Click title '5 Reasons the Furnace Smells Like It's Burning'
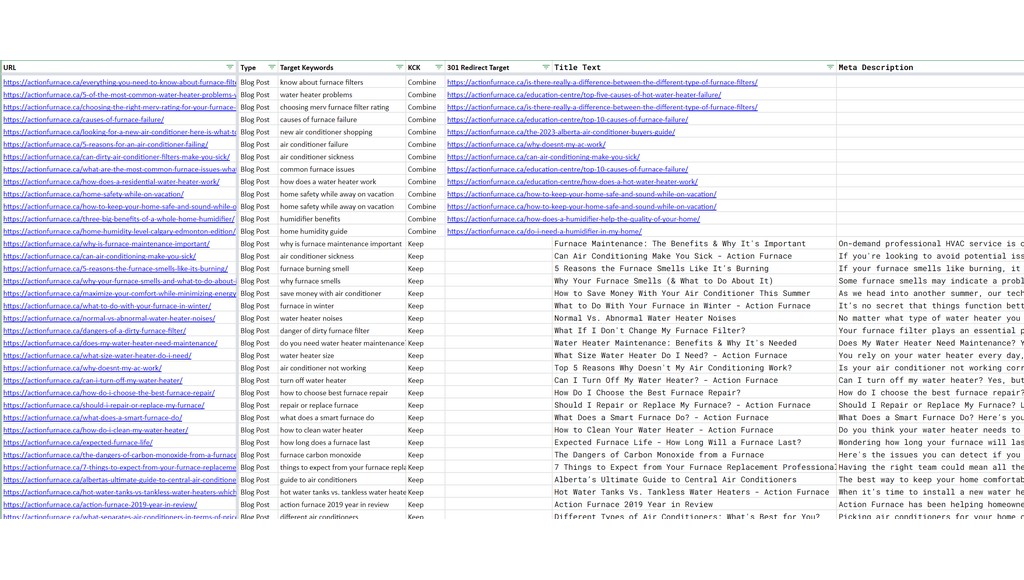Image resolution: width=1024 pixels, height=580 pixels. point(661,268)
